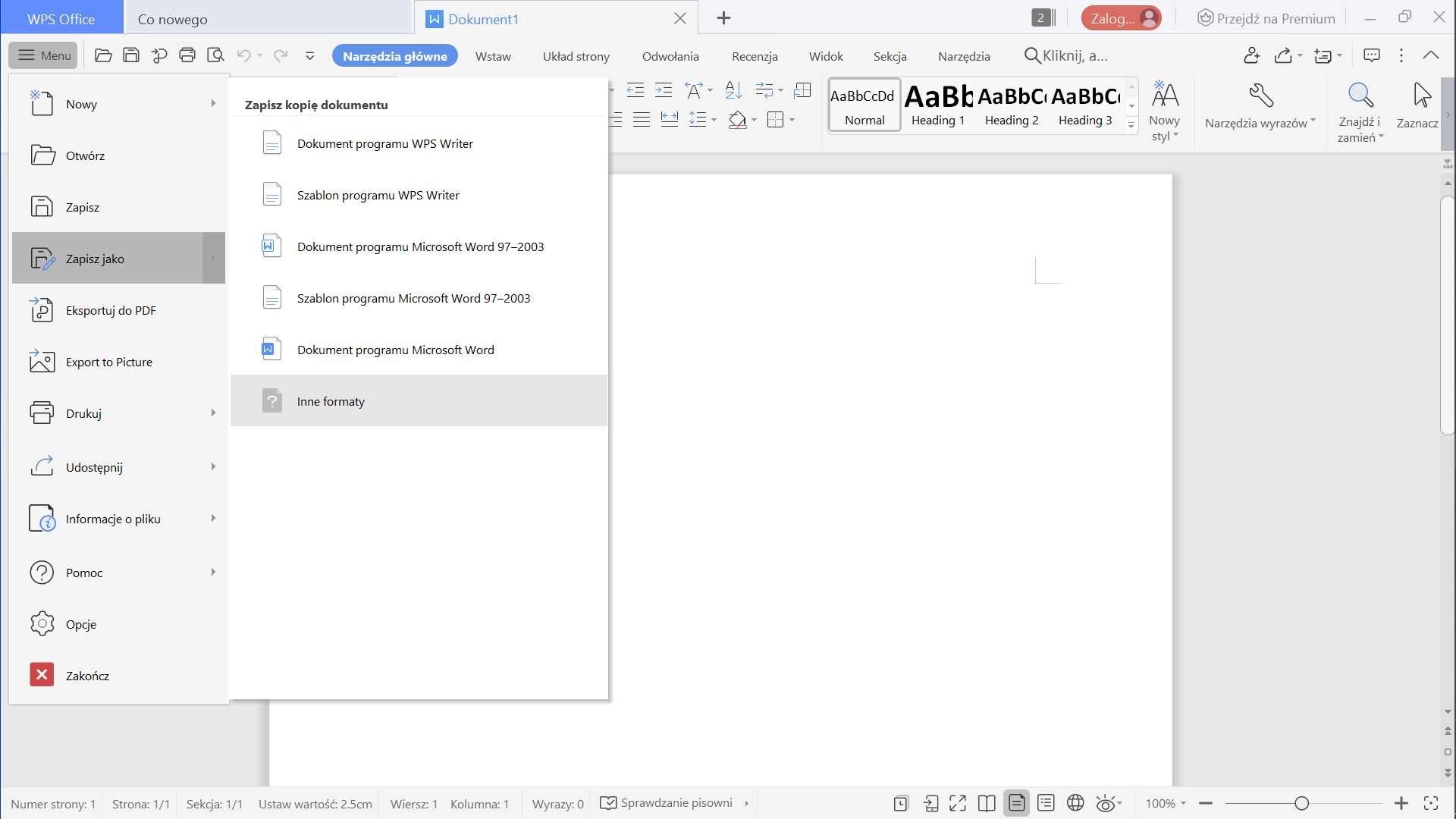Click the Export to Picture menu entry
This screenshot has height=819, width=1456.
pyautogui.click(x=108, y=362)
